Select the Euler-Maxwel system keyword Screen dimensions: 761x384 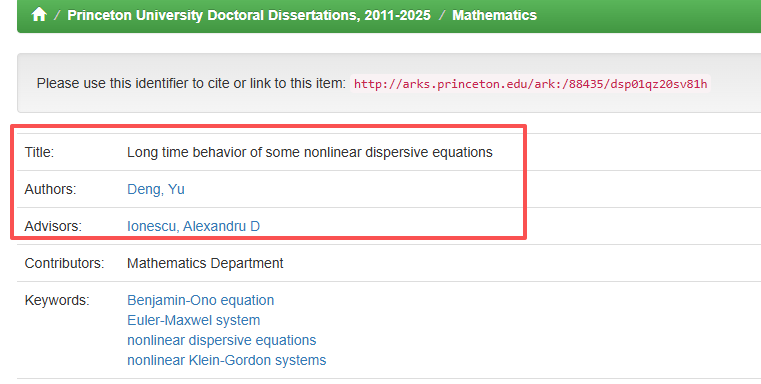point(194,320)
